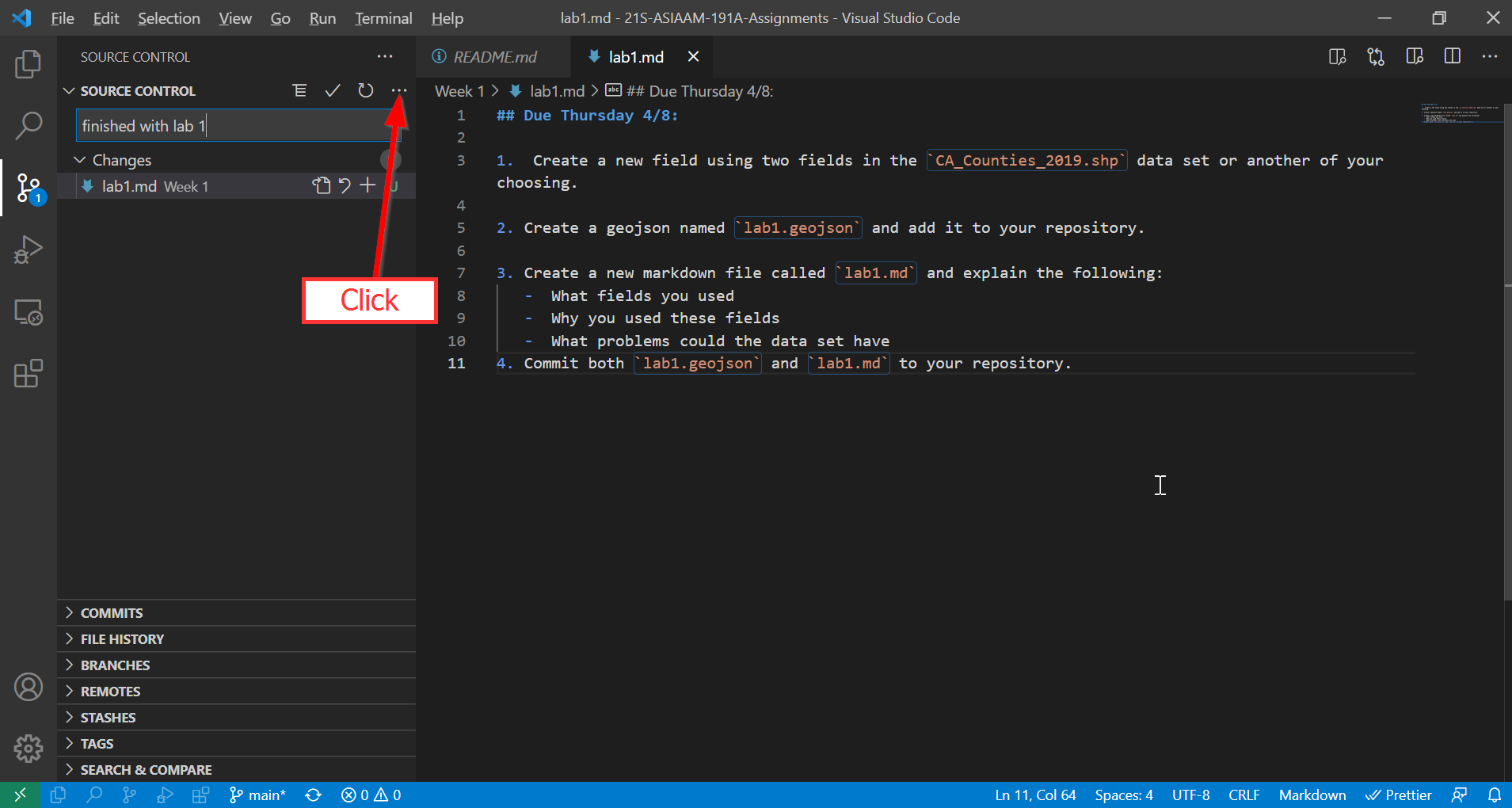Open the Terminal menu
This screenshot has height=808, width=1512.
coord(383,18)
